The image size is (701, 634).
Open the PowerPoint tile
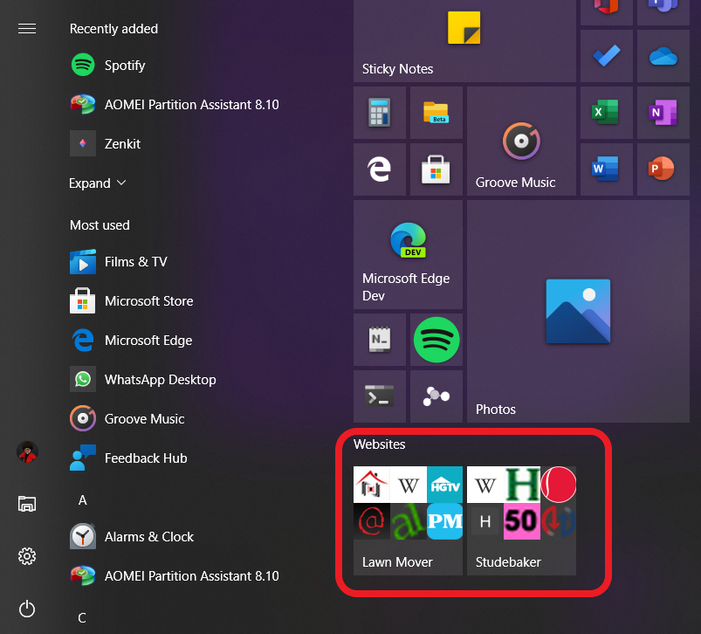click(663, 169)
